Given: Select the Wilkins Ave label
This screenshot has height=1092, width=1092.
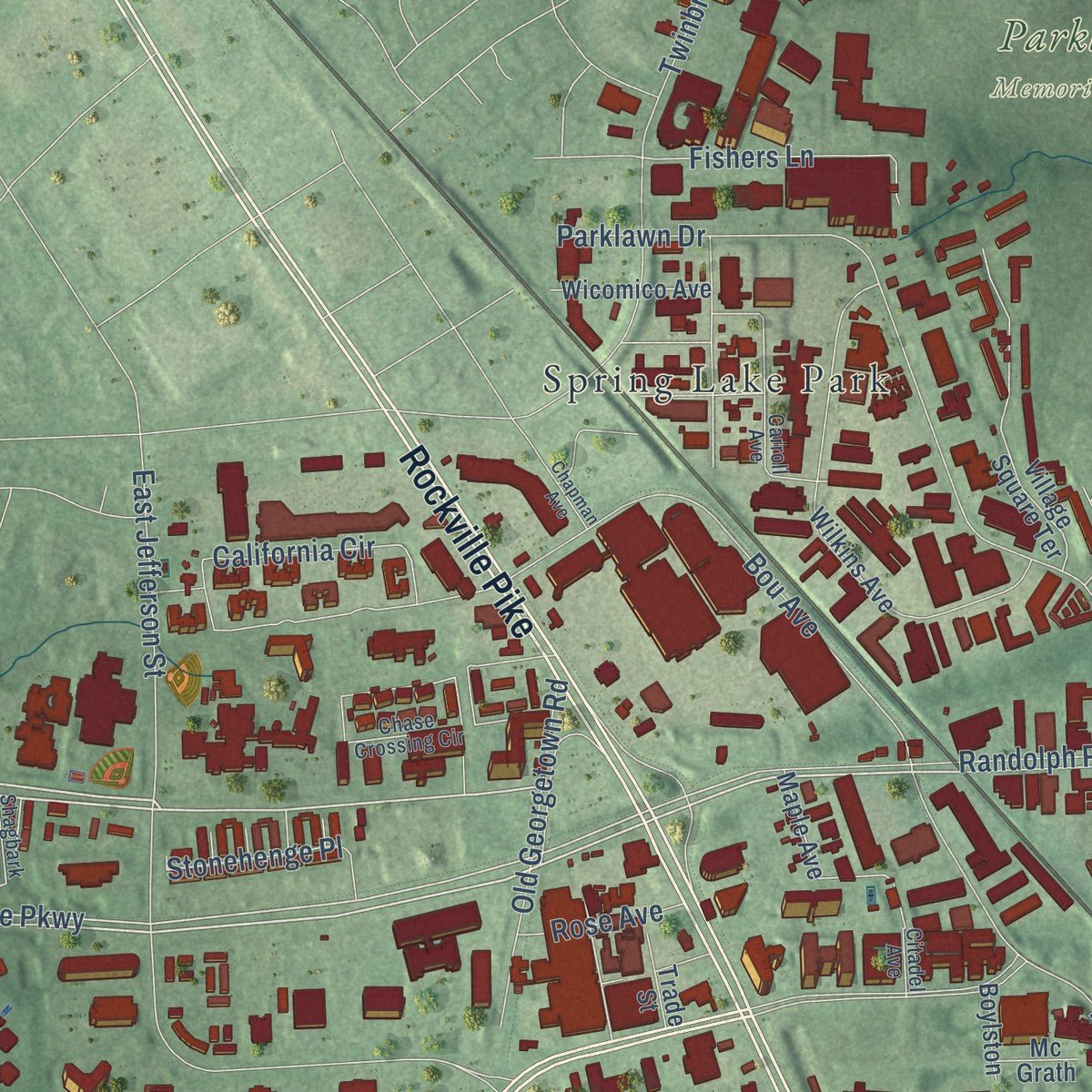Looking at the screenshot, I should 852,561.
